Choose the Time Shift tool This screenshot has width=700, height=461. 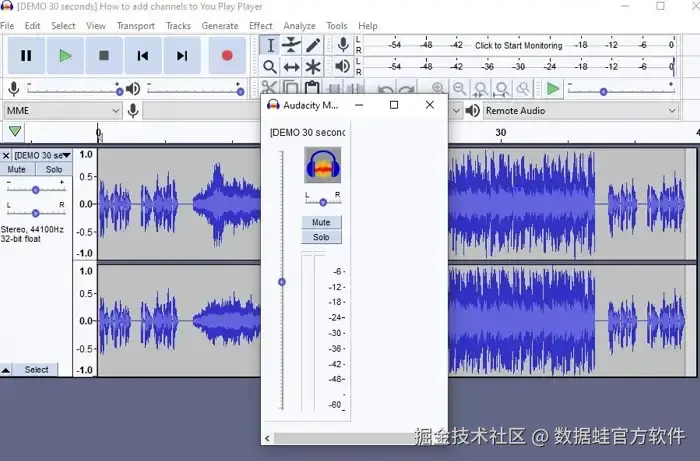point(292,67)
